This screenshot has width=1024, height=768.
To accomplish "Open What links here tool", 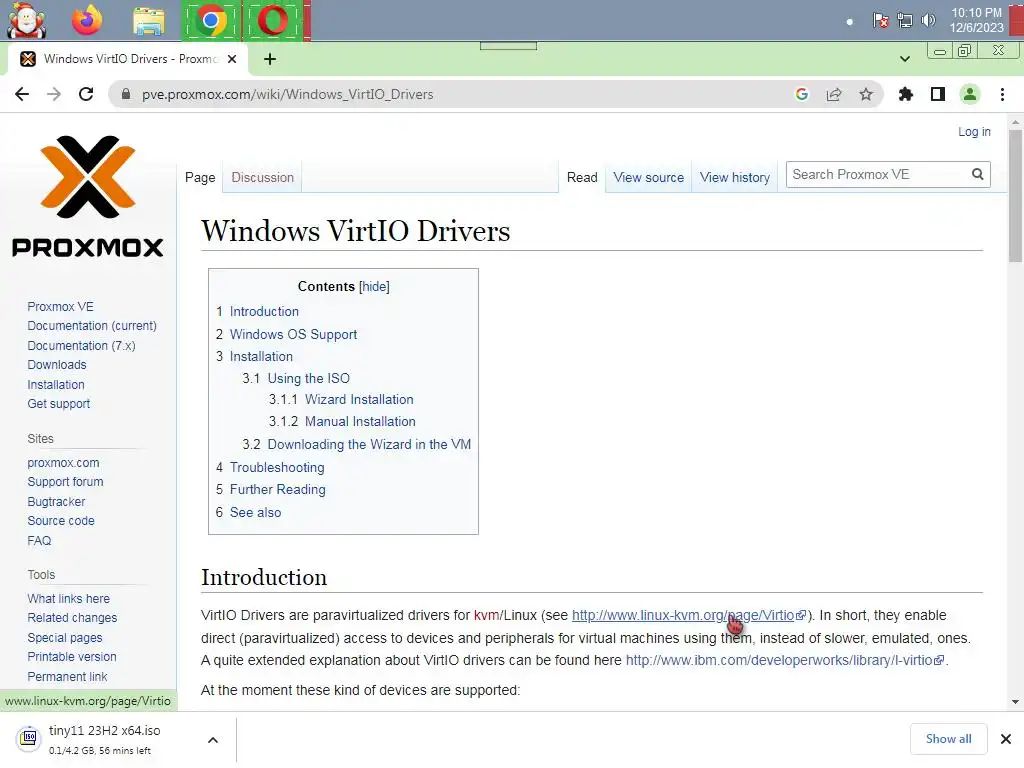I will 69,598.
